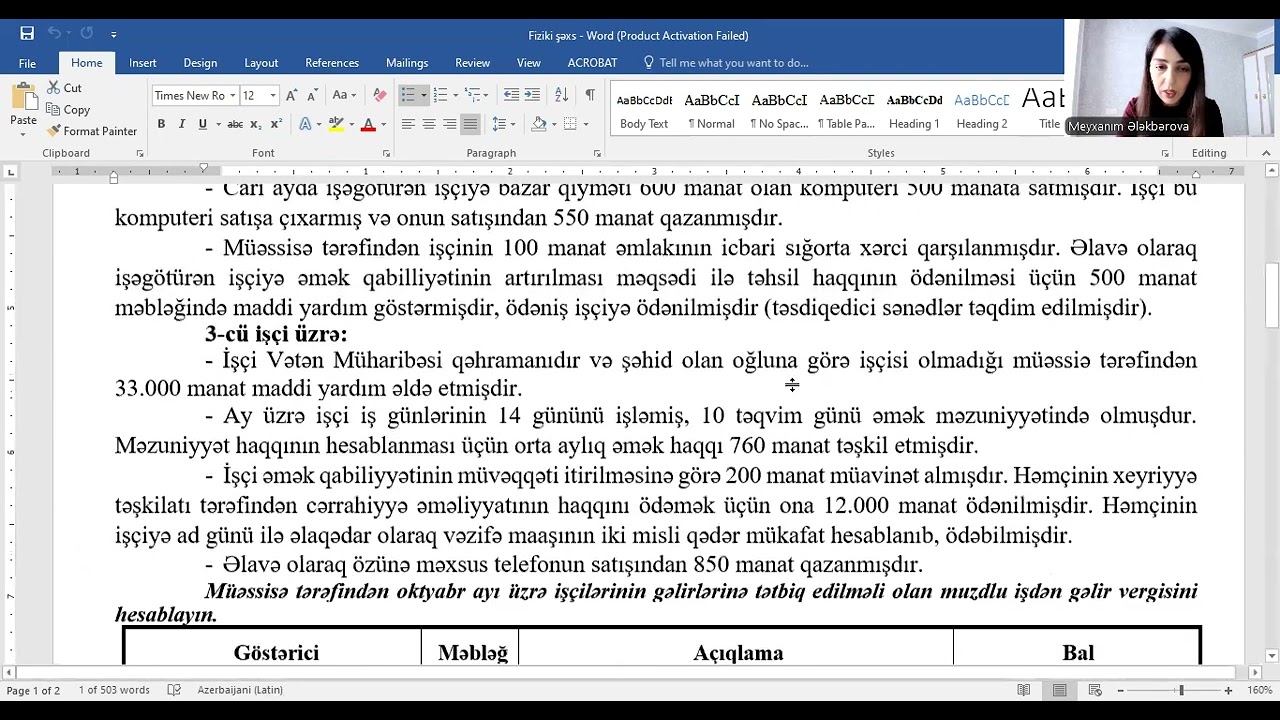Apply superscript formatting
This screenshot has height=720, width=1280.
point(275,124)
